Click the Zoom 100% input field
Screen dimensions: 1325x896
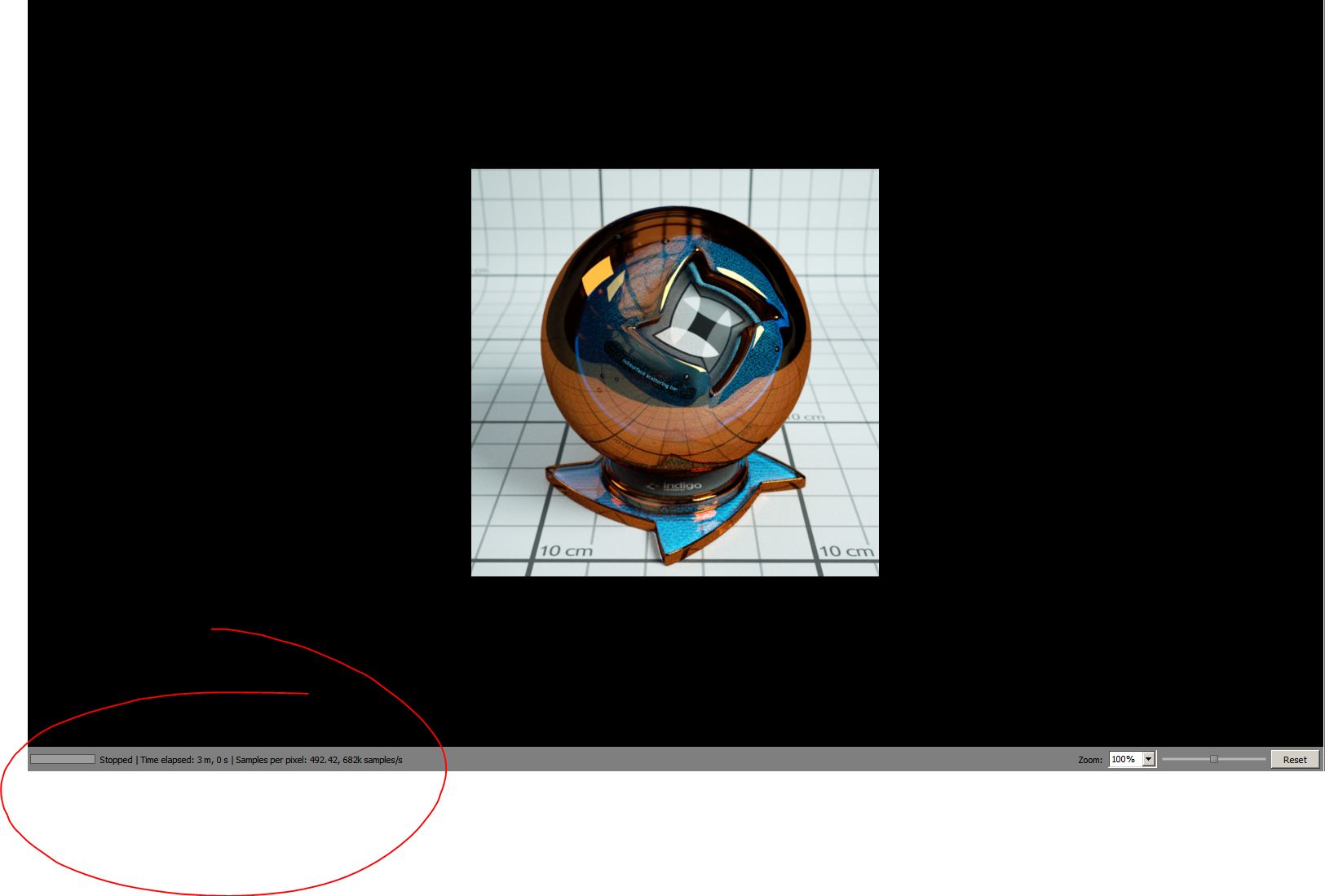pyautogui.click(x=1124, y=760)
